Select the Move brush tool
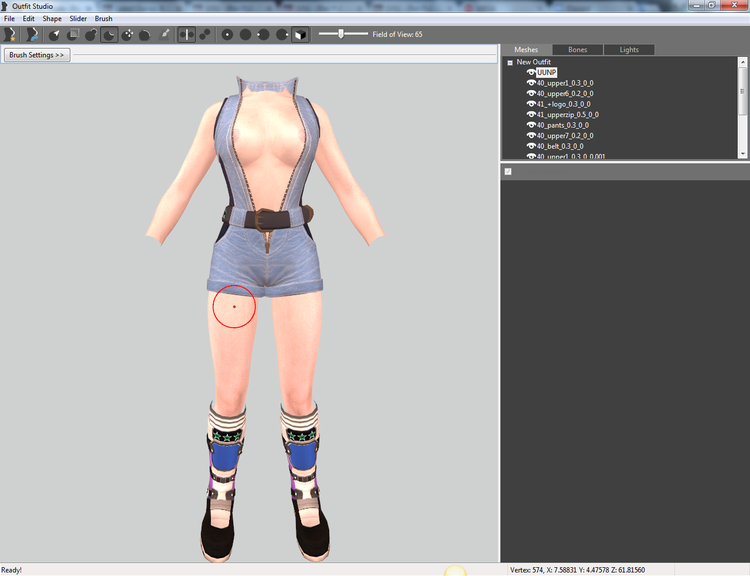 tap(127, 34)
